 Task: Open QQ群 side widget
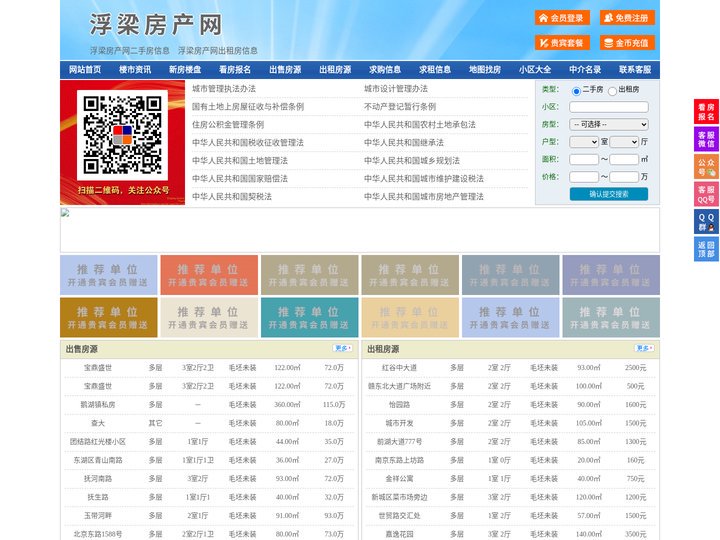[706, 222]
